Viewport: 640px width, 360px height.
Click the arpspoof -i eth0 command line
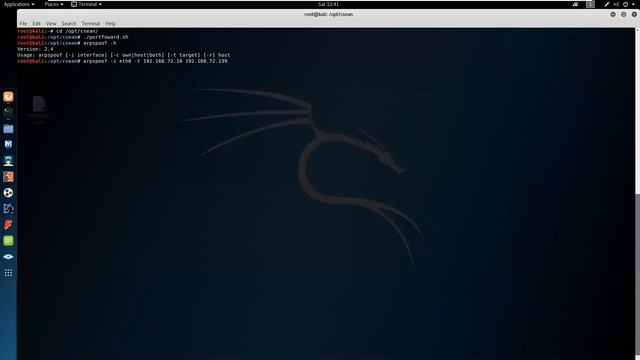click(x=122, y=61)
